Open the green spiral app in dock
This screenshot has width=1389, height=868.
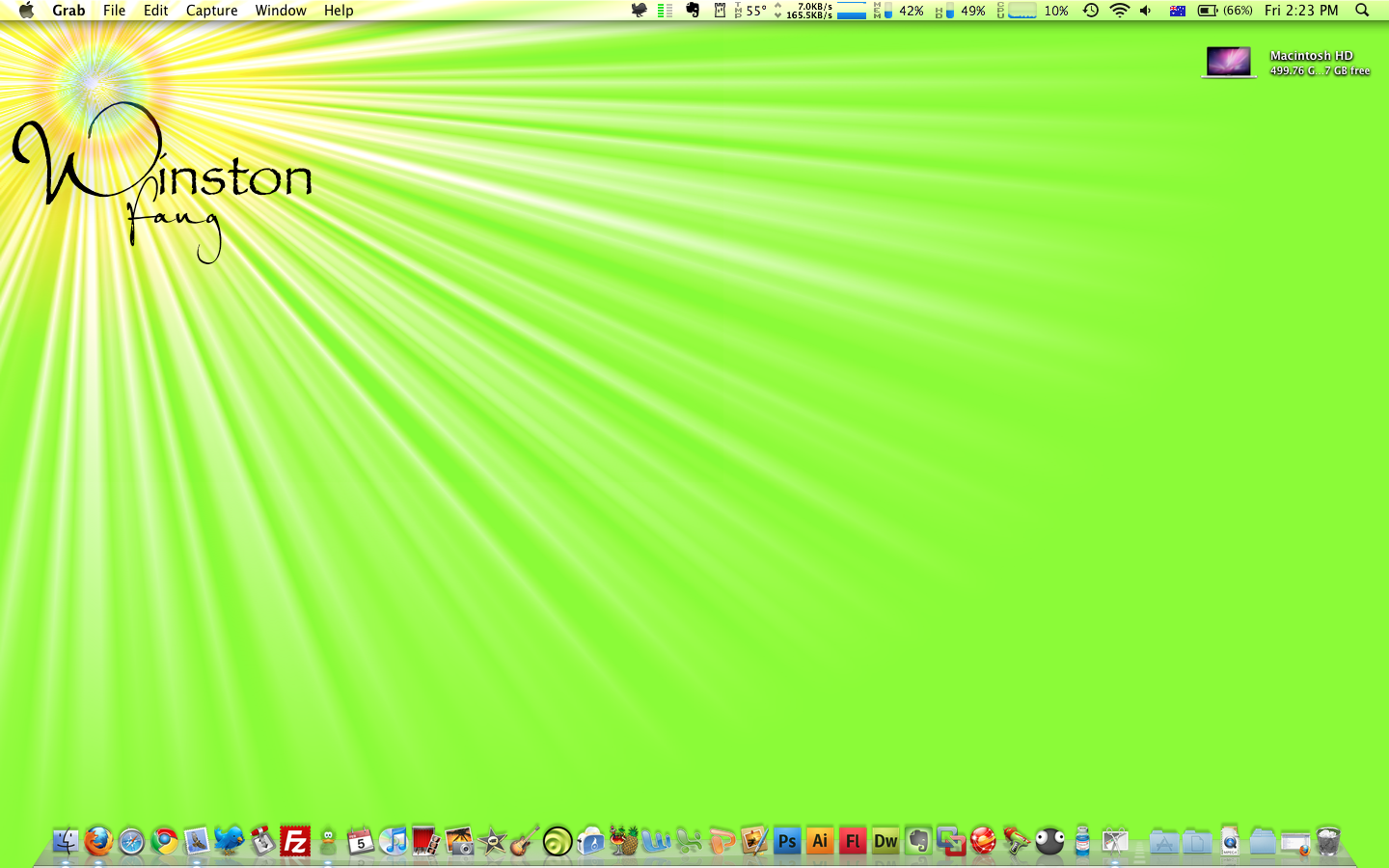point(558,841)
